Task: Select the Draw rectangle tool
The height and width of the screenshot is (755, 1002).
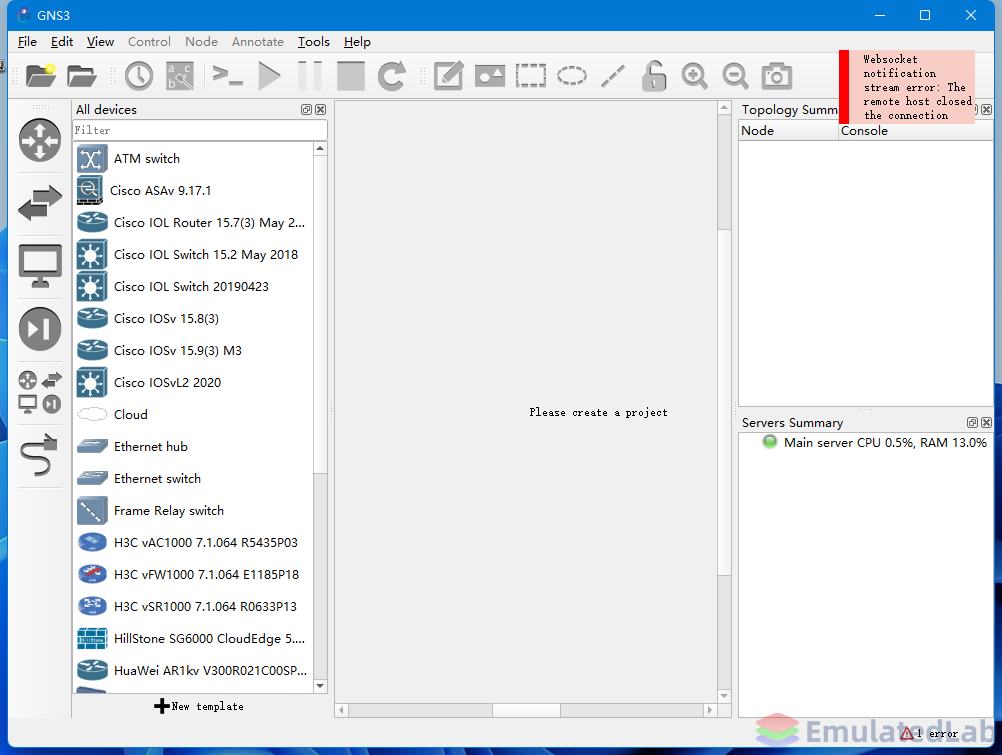Action: tap(531, 76)
